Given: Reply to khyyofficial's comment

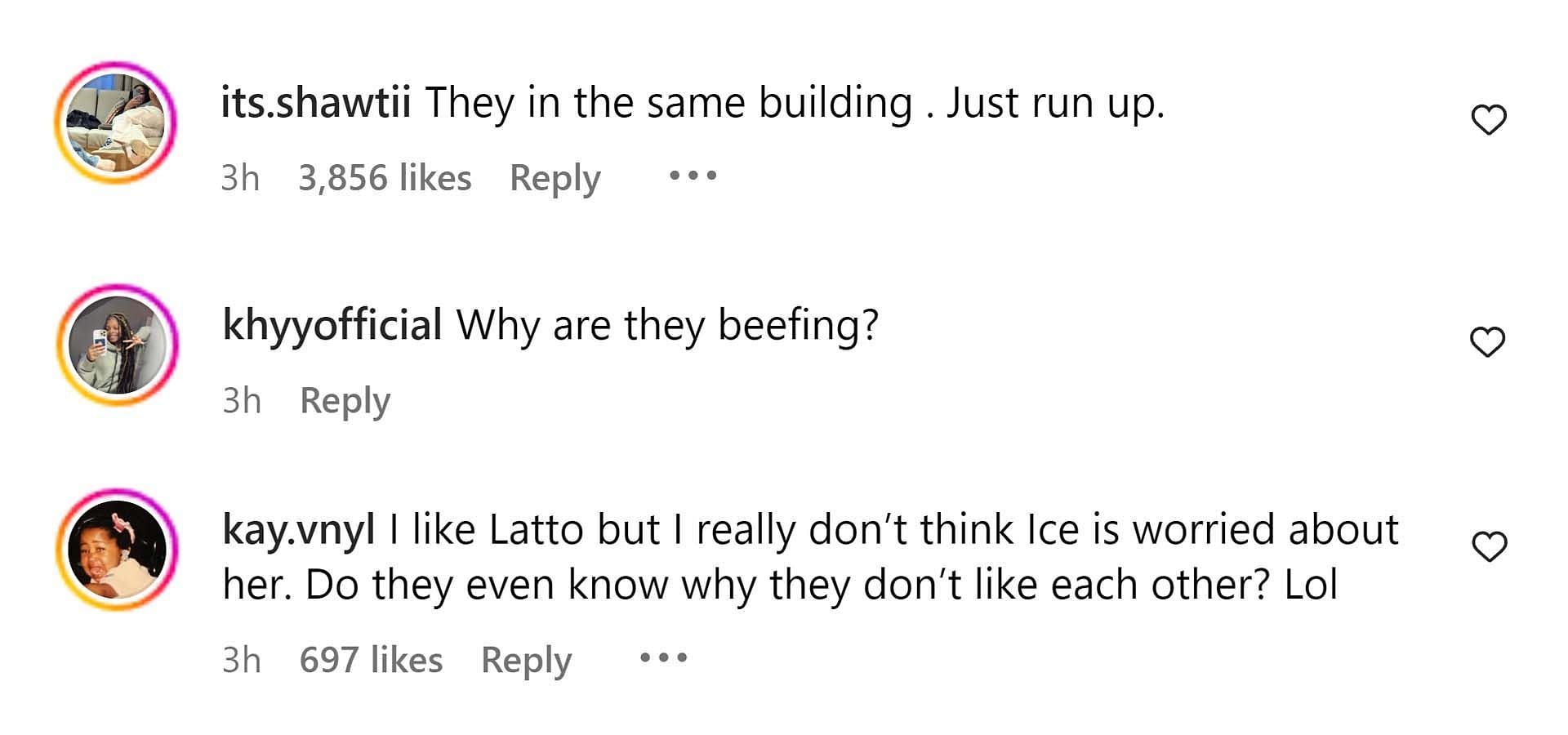Looking at the screenshot, I should [x=345, y=401].
